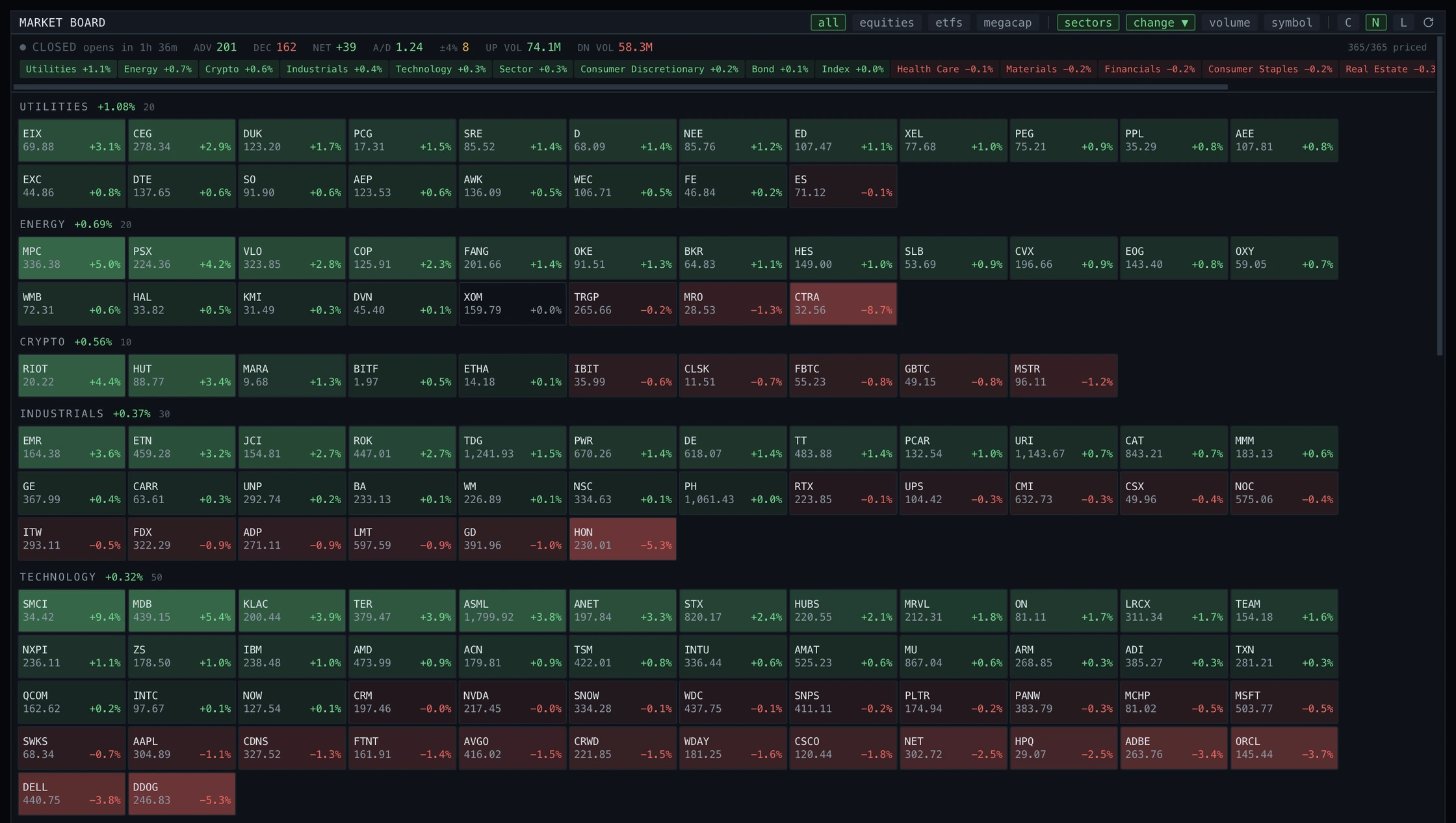Screen dimensions: 1456x823
Task: Open the CTRA -8.7% tile
Action: [x=843, y=304]
